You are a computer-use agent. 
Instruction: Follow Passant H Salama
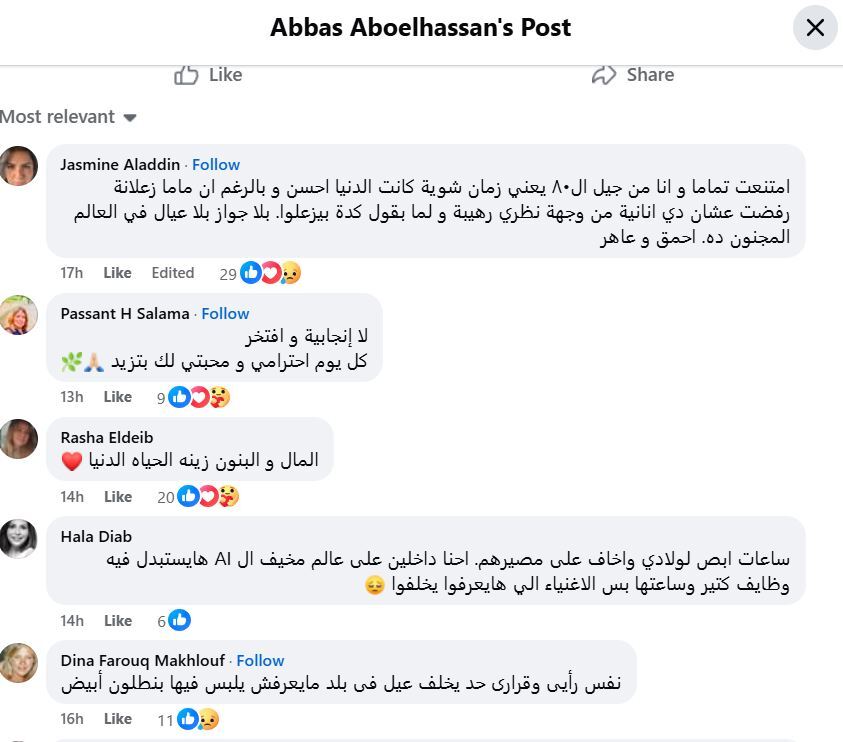(225, 313)
